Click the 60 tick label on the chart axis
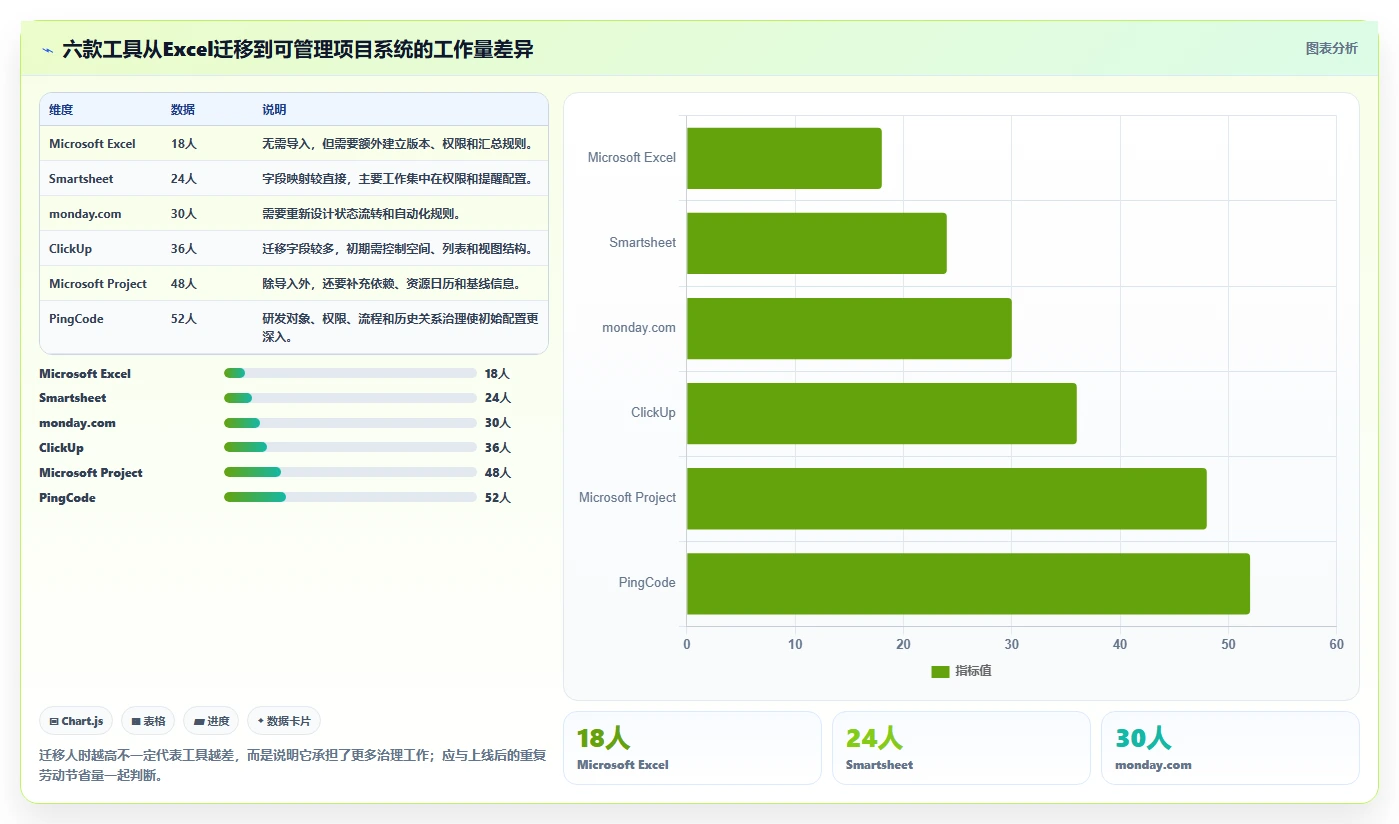The height and width of the screenshot is (824, 1399). [1336, 645]
